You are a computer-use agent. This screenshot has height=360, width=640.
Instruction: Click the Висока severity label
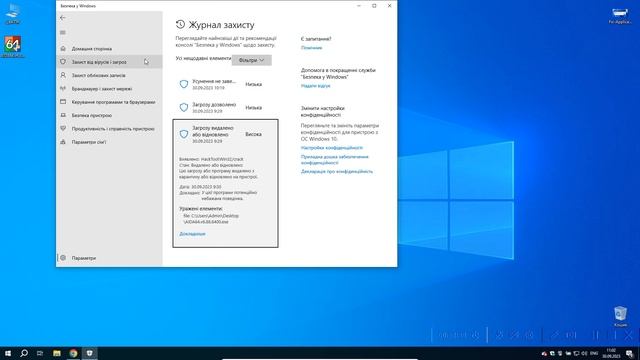[x=253, y=134]
